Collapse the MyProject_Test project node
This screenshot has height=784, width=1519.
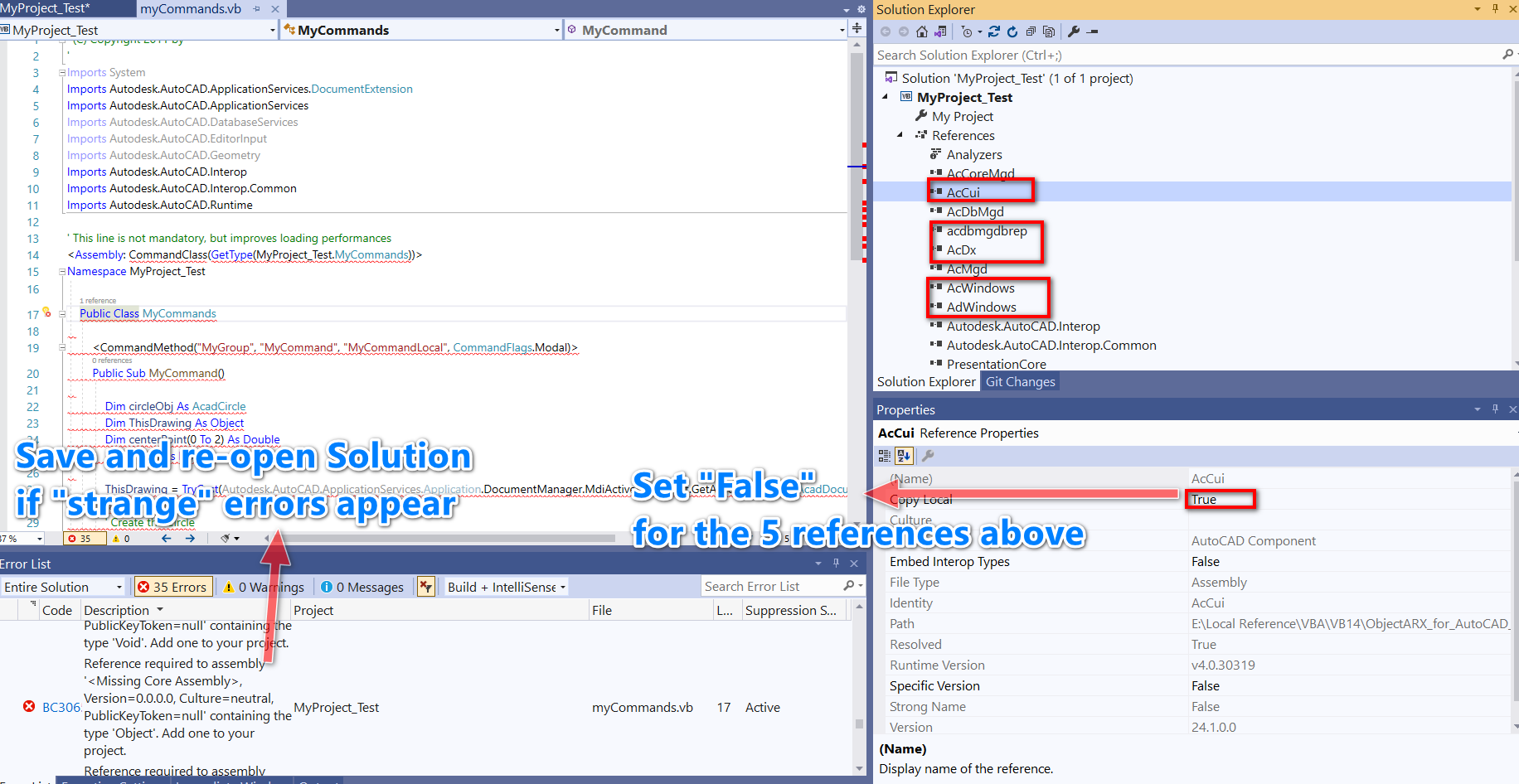(x=885, y=97)
